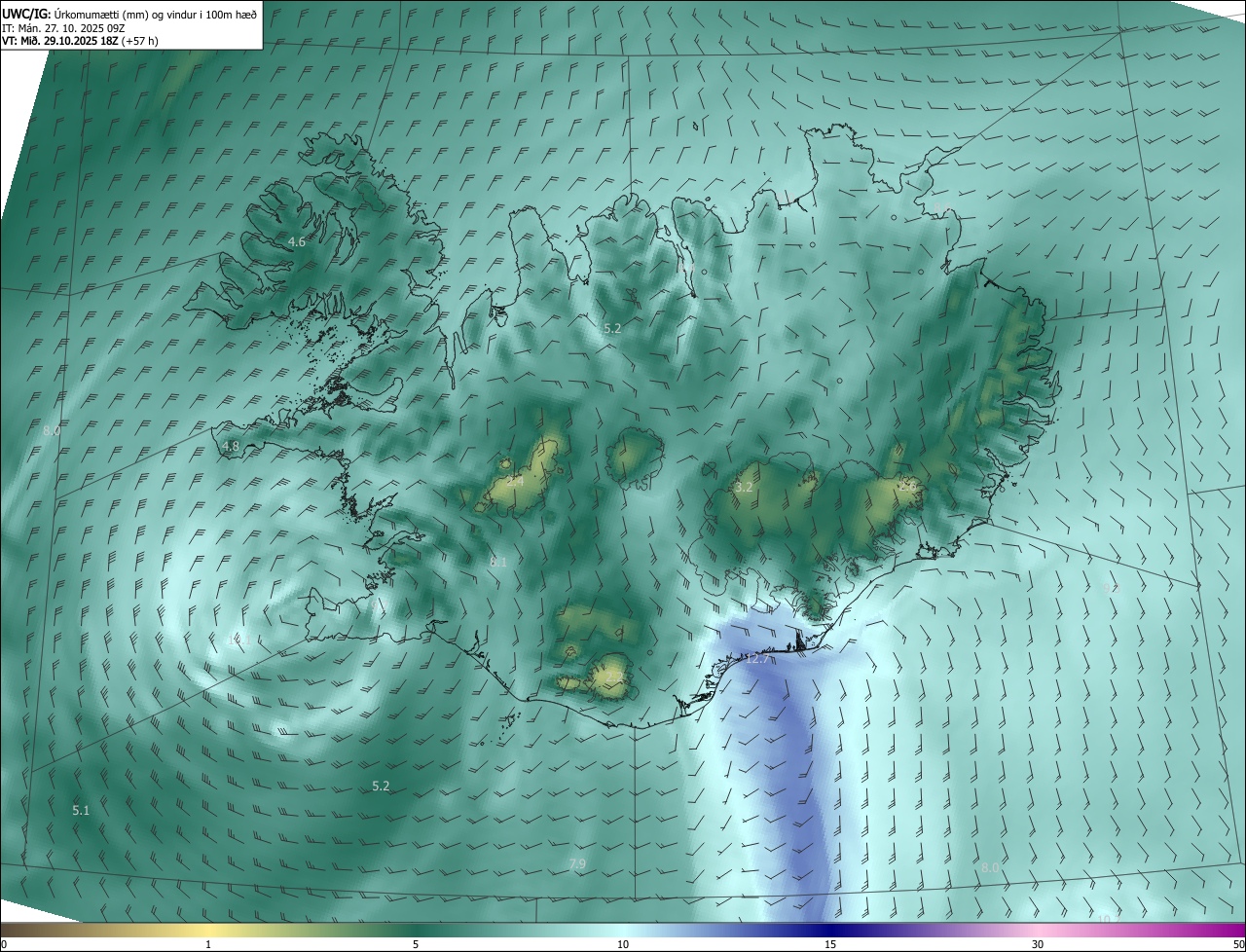Click the 5.2 value over northern Iceland
The image size is (1246, 952).
[x=612, y=330]
